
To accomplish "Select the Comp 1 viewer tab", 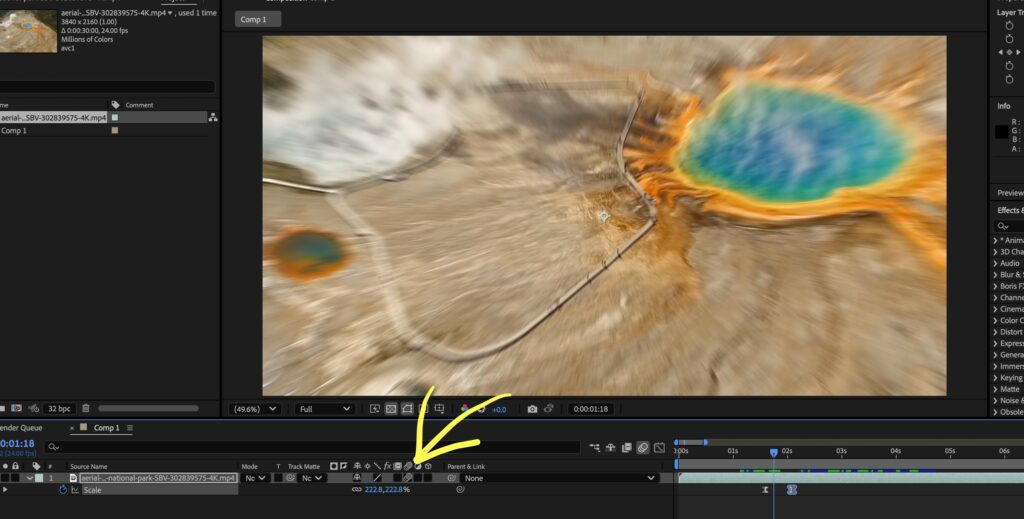I will (x=257, y=19).
